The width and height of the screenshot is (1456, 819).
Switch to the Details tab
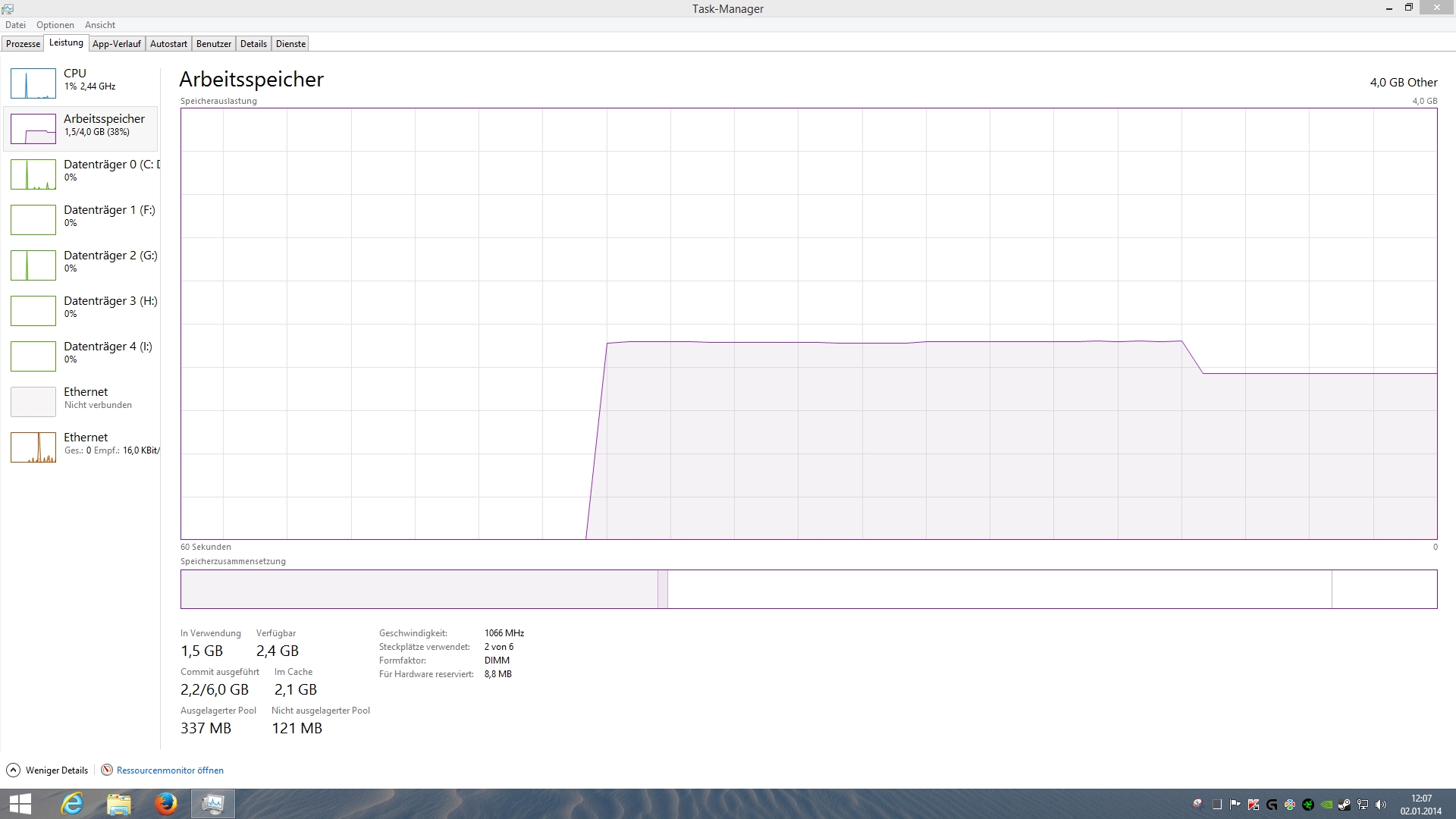[253, 44]
